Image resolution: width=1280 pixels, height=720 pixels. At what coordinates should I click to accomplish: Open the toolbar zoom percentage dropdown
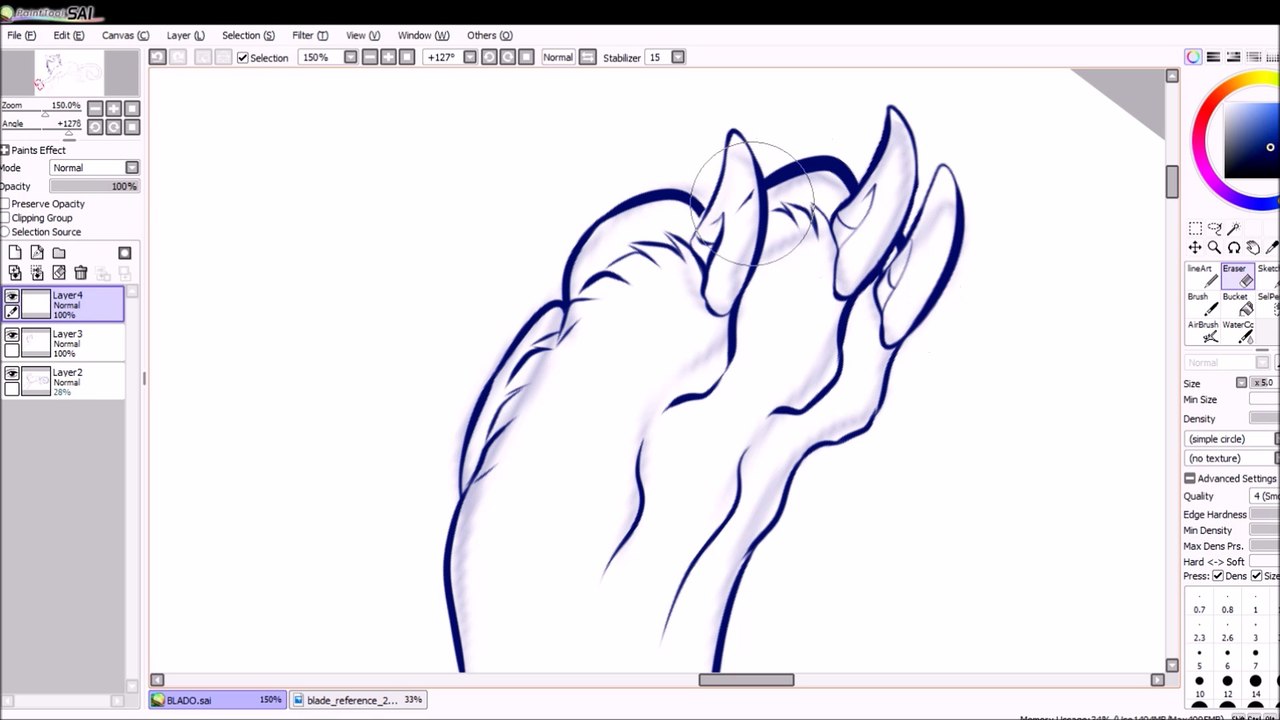[x=350, y=57]
